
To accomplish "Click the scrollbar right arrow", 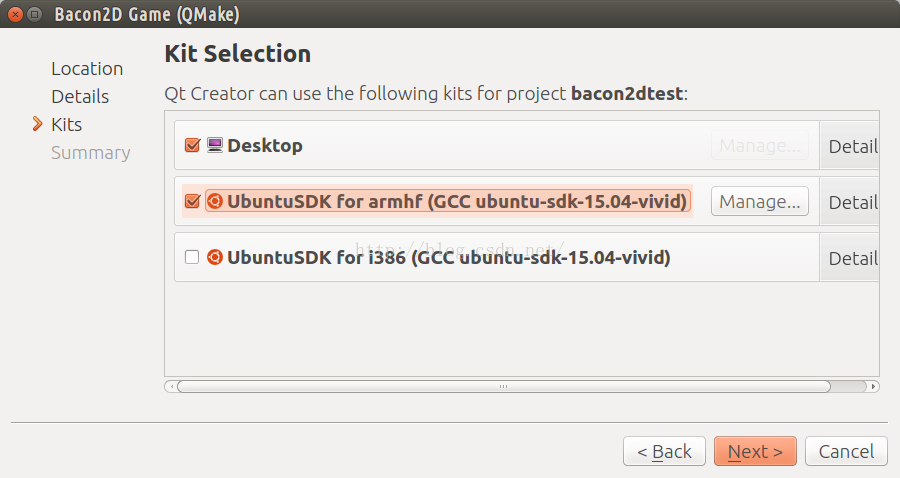I will pos(873,387).
